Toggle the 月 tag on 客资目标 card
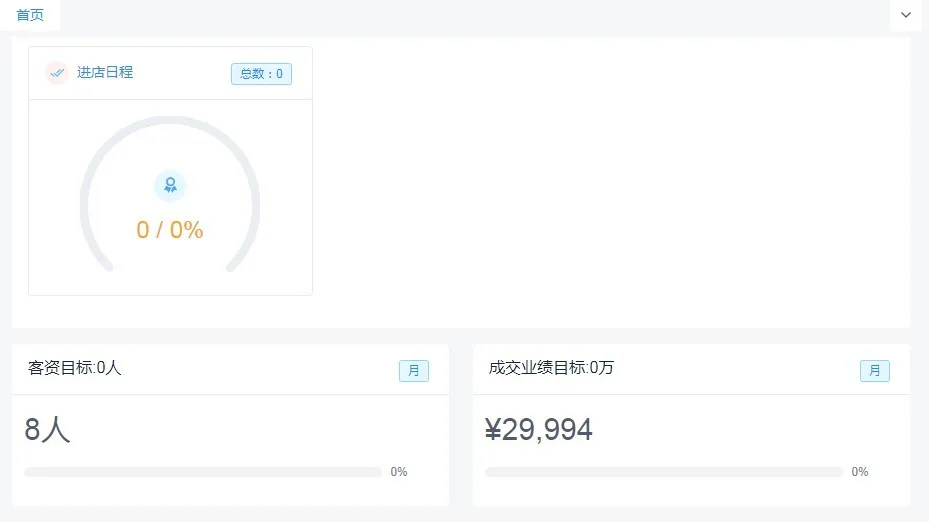The image size is (929, 522). coord(414,371)
